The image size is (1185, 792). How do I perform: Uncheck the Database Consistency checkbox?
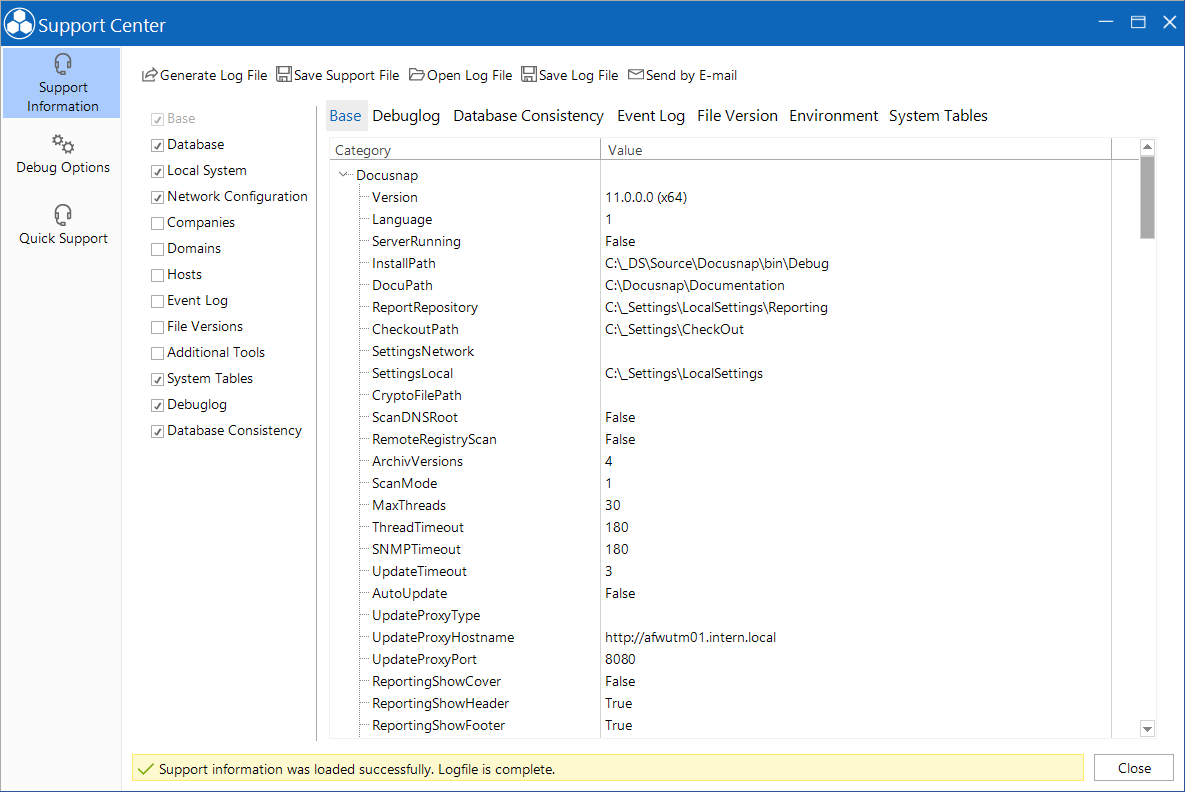(x=157, y=431)
